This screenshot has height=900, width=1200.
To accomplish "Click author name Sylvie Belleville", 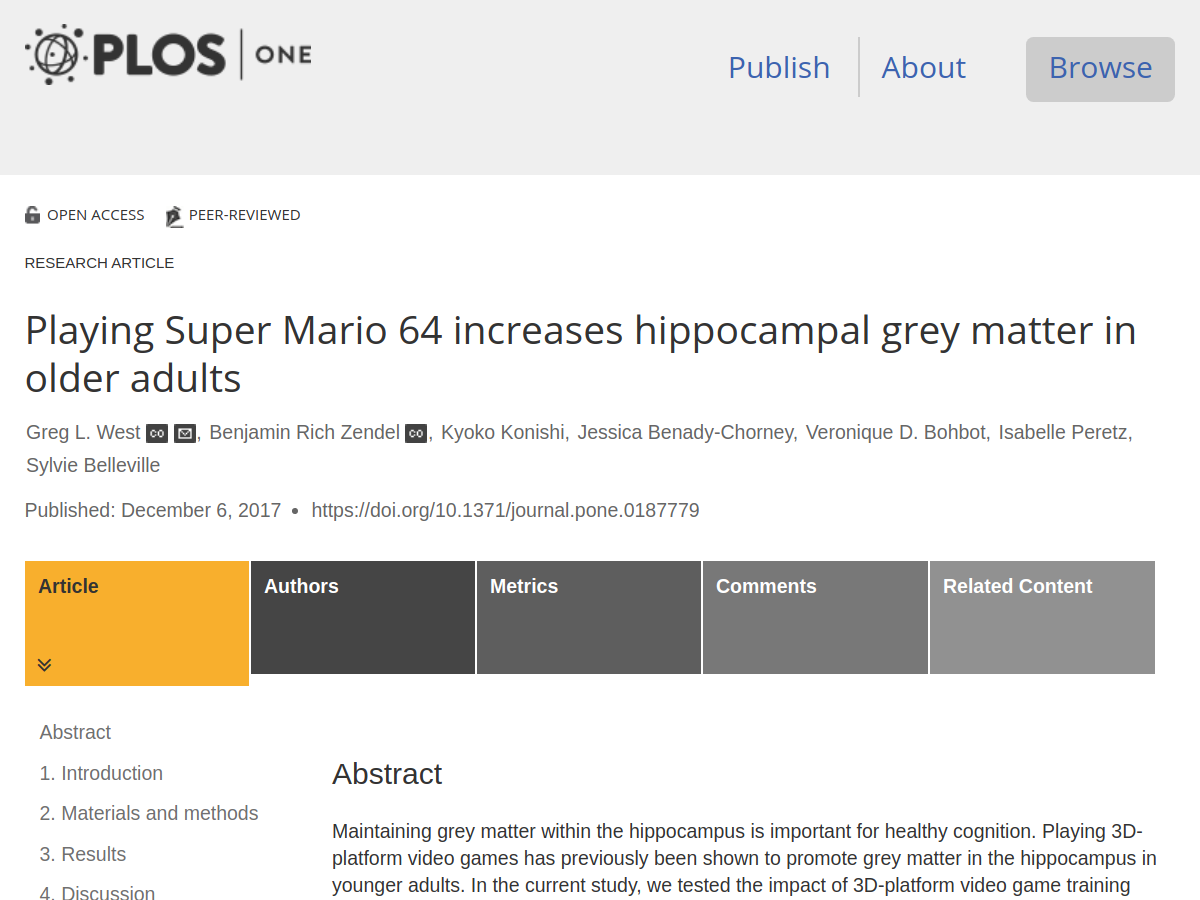I will click(x=93, y=465).
